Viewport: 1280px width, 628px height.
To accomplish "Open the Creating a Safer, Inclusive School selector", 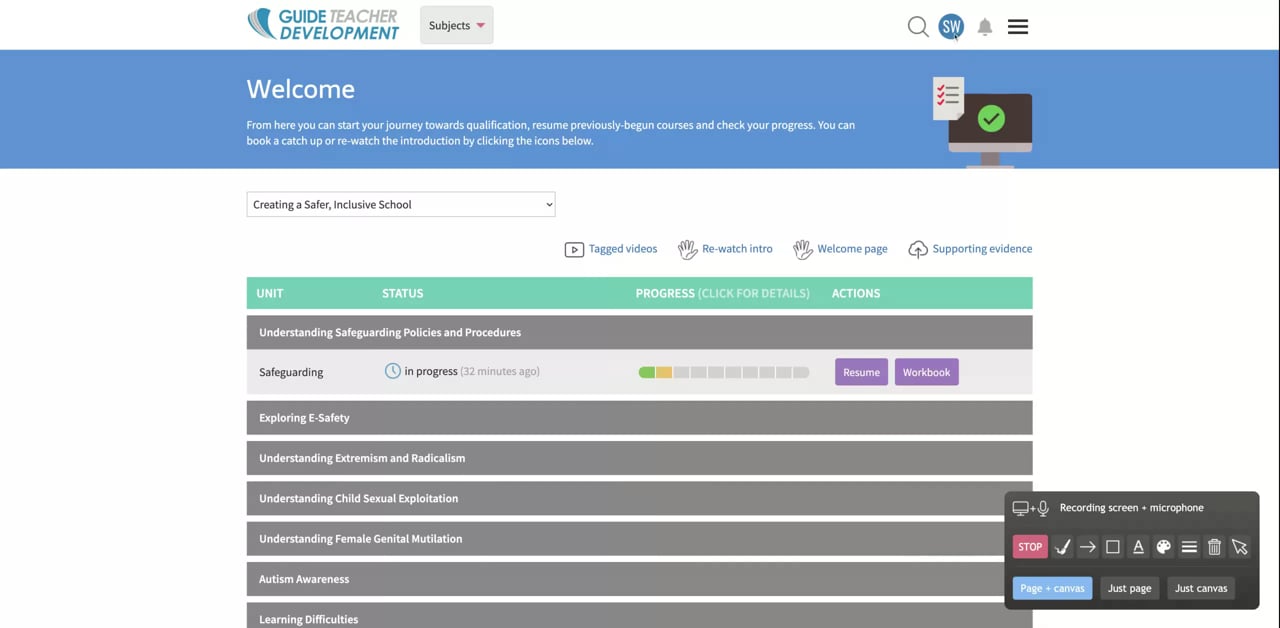I will 401,204.
